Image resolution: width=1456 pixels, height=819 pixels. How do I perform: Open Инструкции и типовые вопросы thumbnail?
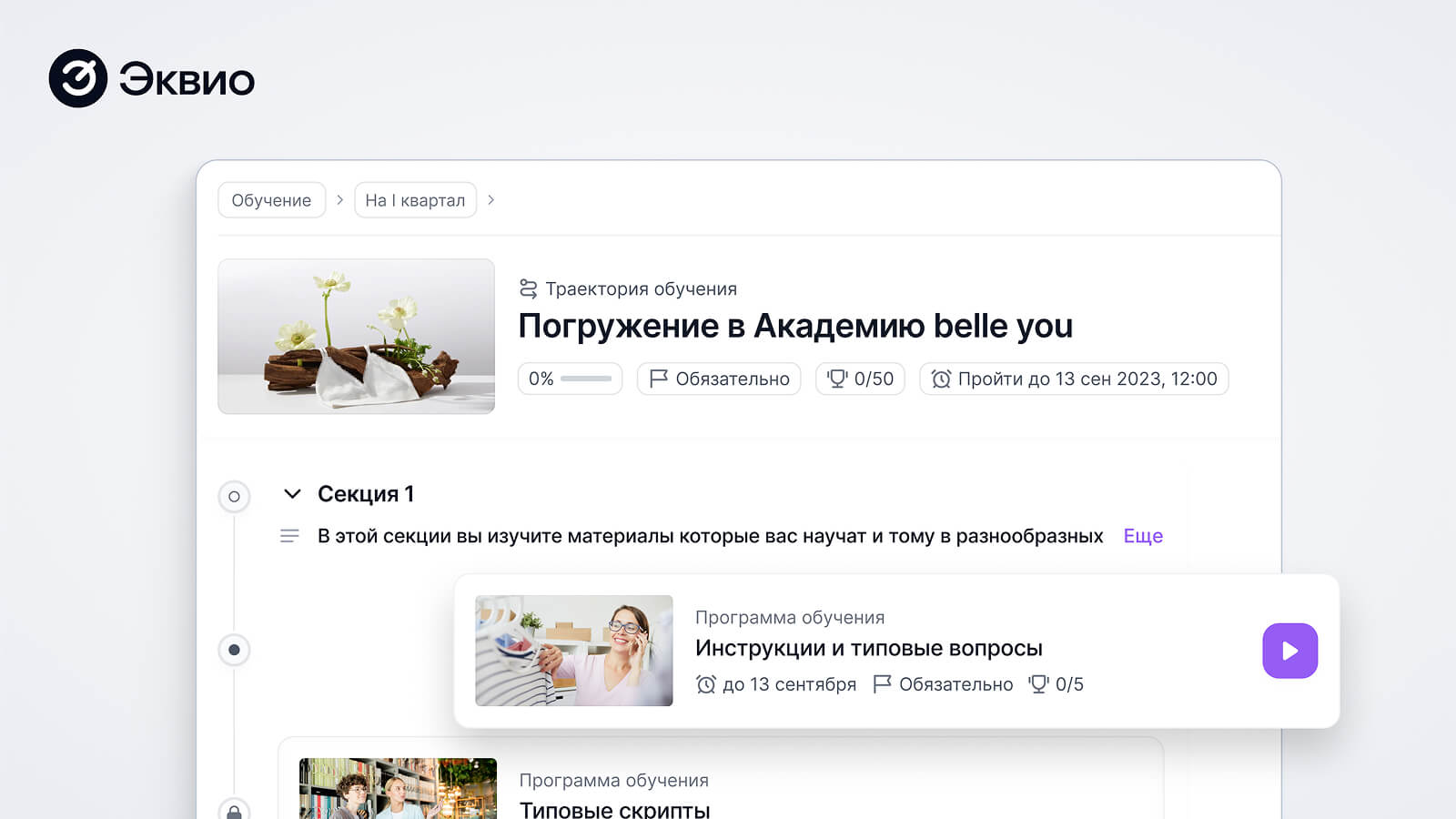coord(574,651)
